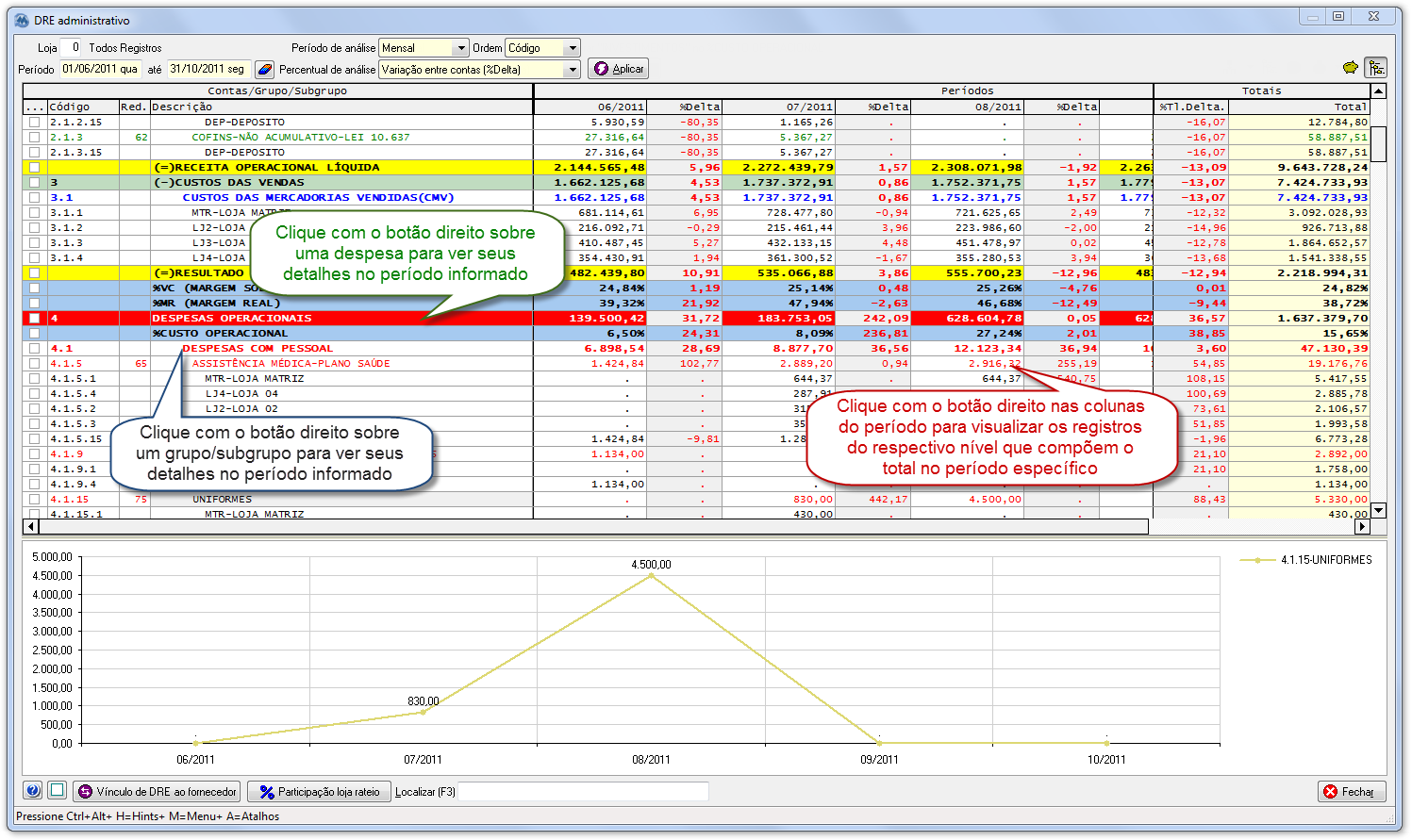
Task: Click the eraser icon beside the period dates
Action: (x=265, y=69)
